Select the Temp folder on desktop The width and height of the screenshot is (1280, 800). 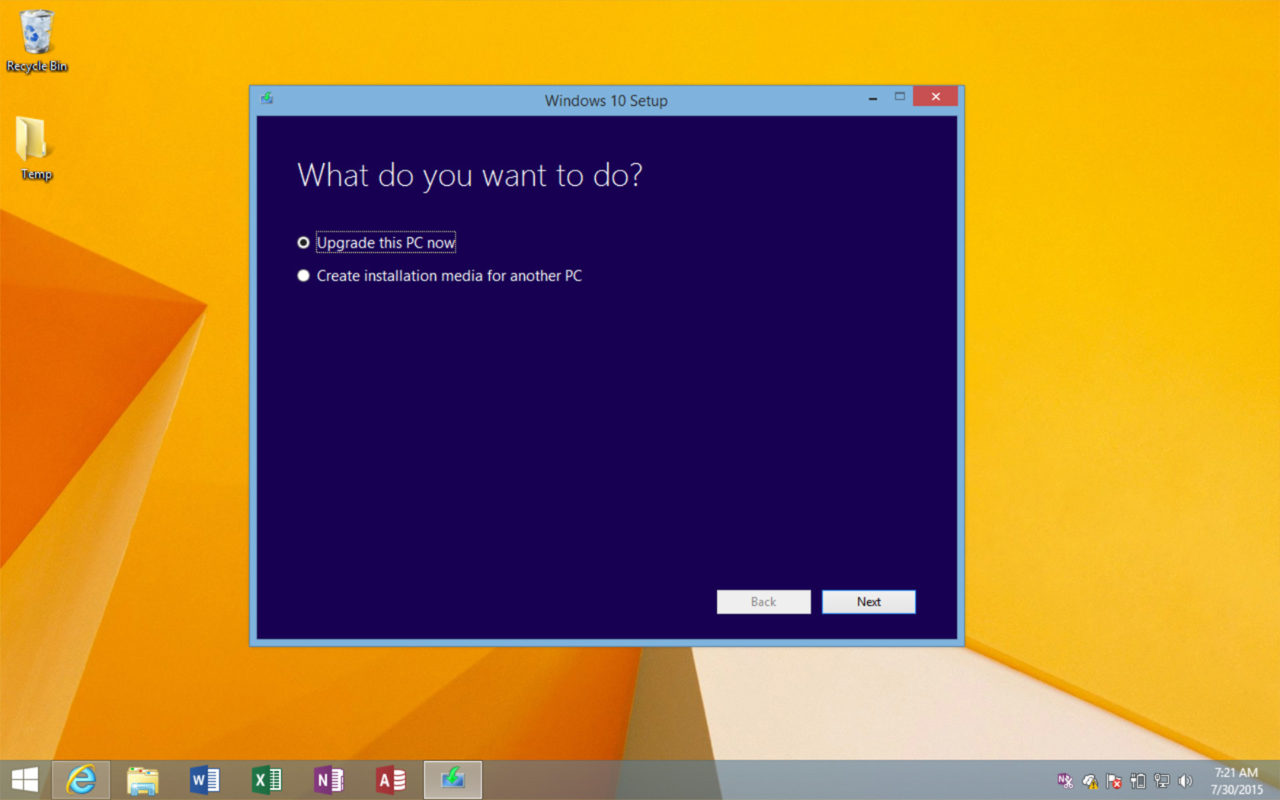[36, 148]
